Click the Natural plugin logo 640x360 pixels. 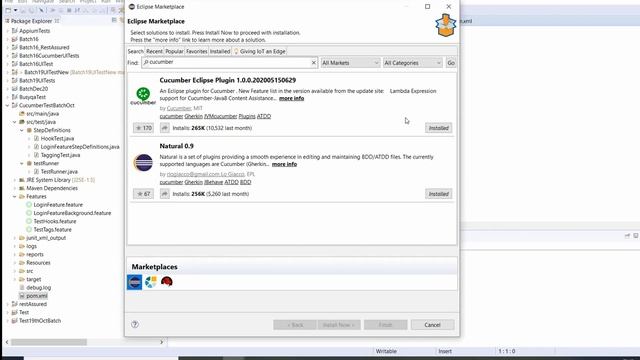[x=143, y=162]
